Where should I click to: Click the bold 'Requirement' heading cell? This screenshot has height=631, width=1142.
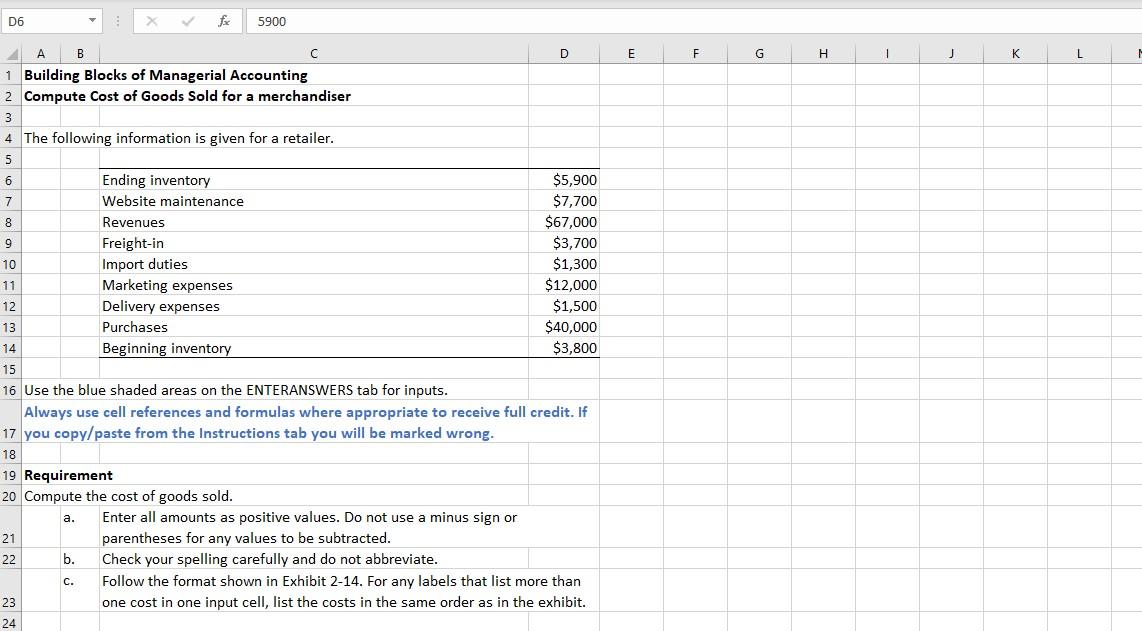[x=68, y=475]
